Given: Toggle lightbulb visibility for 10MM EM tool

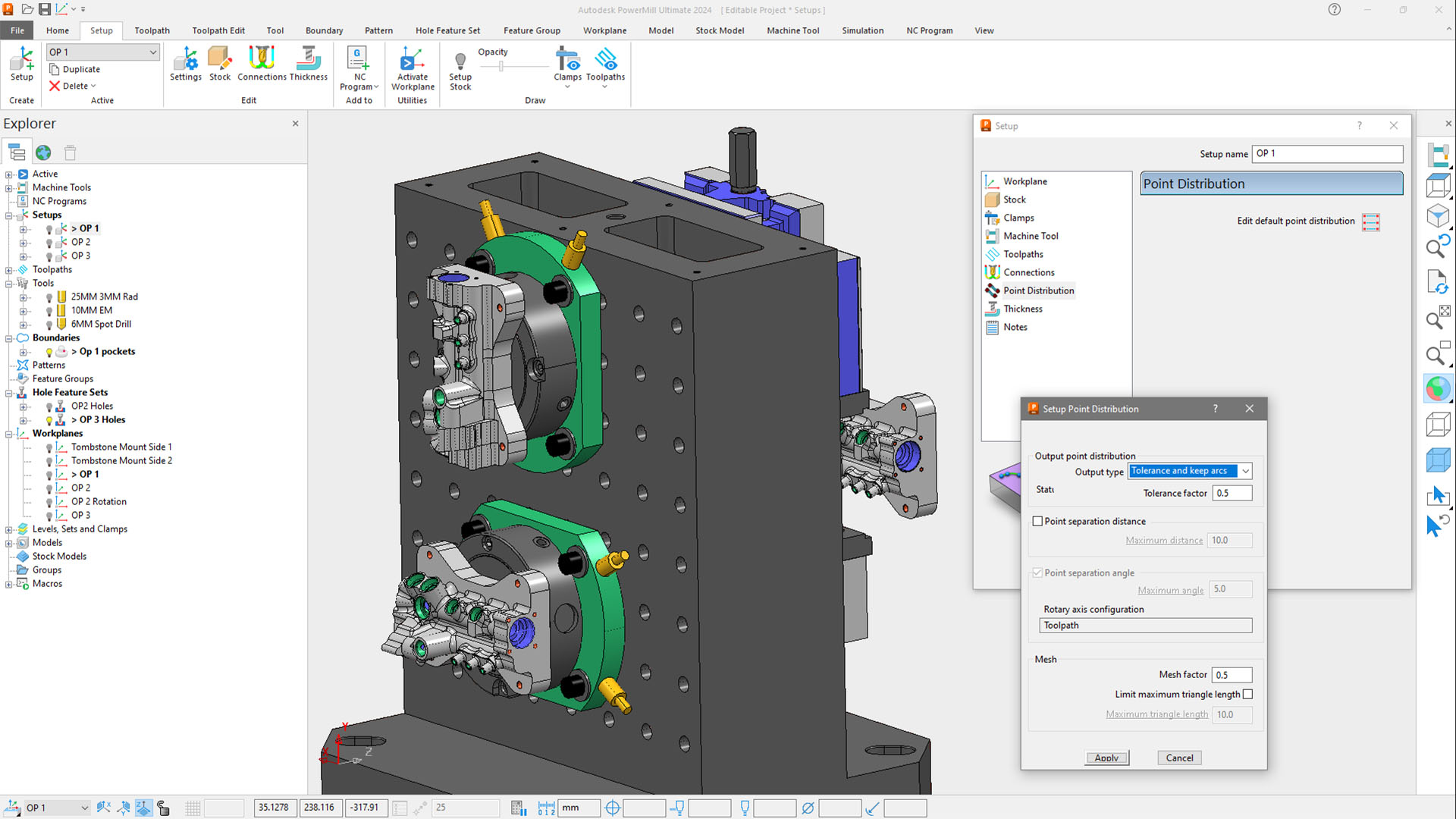Looking at the screenshot, I should (x=49, y=311).
